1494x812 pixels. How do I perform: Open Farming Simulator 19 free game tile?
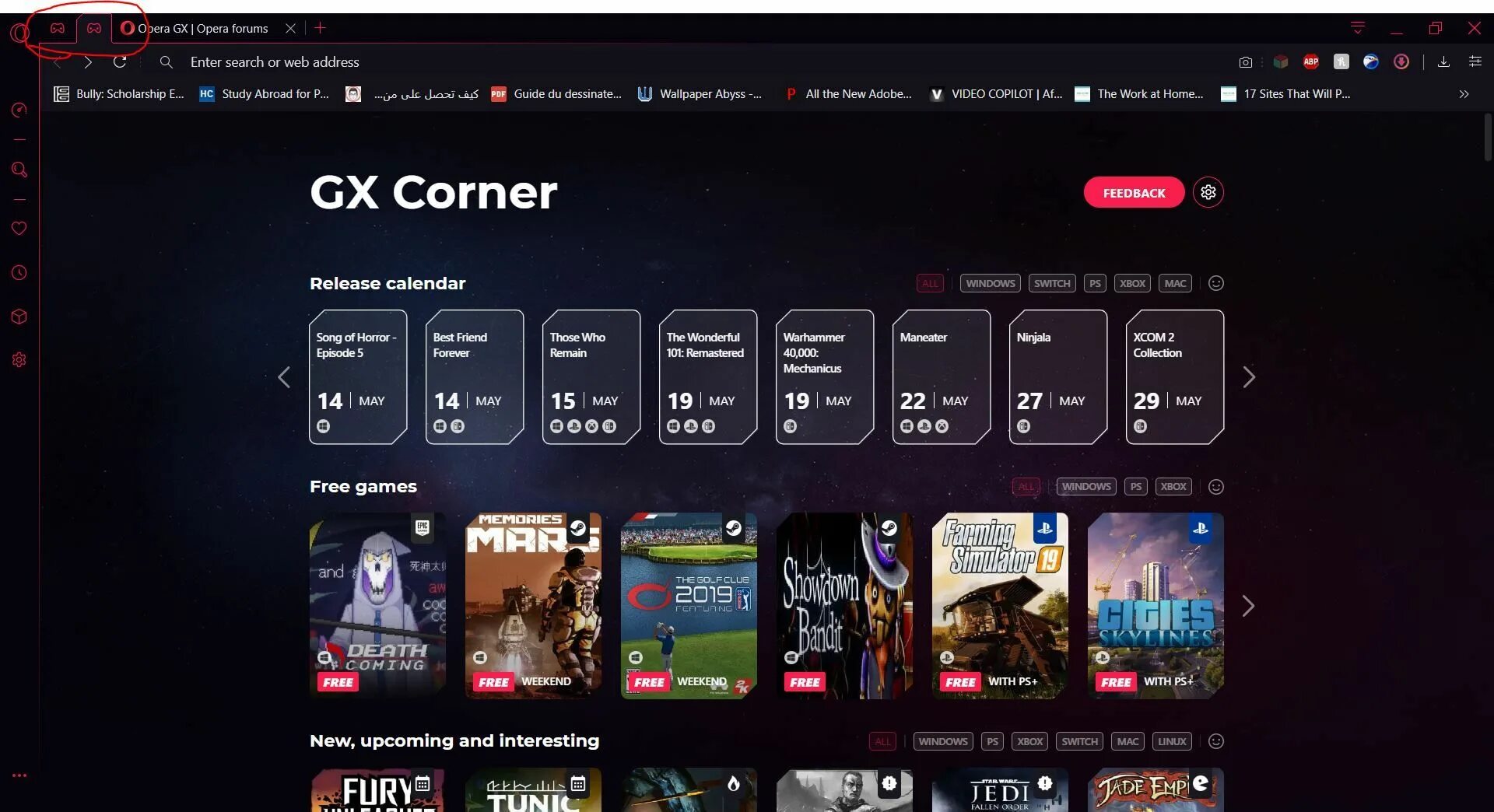click(x=1000, y=605)
